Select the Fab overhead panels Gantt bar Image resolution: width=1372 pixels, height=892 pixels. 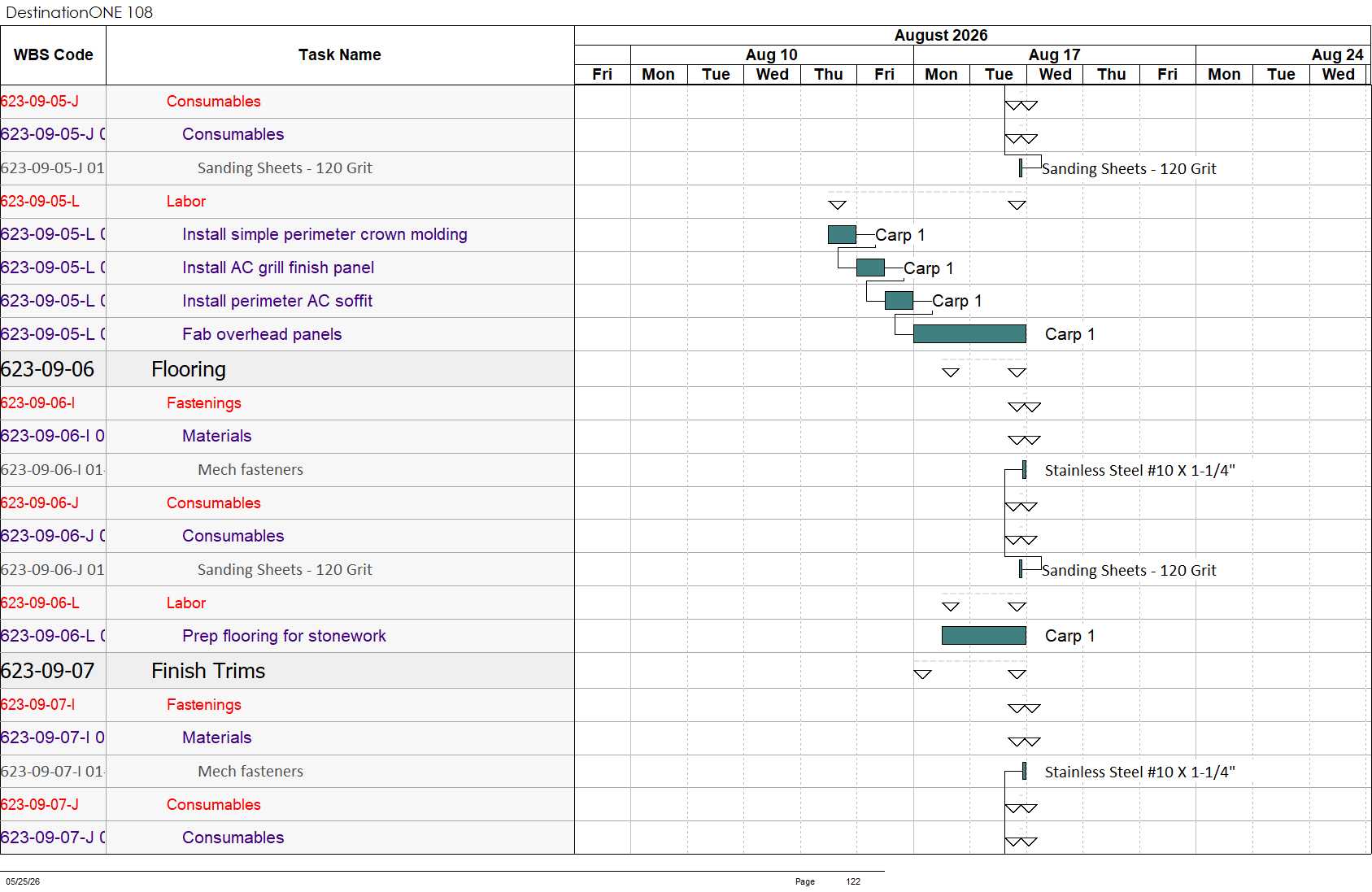click(969, 334)
